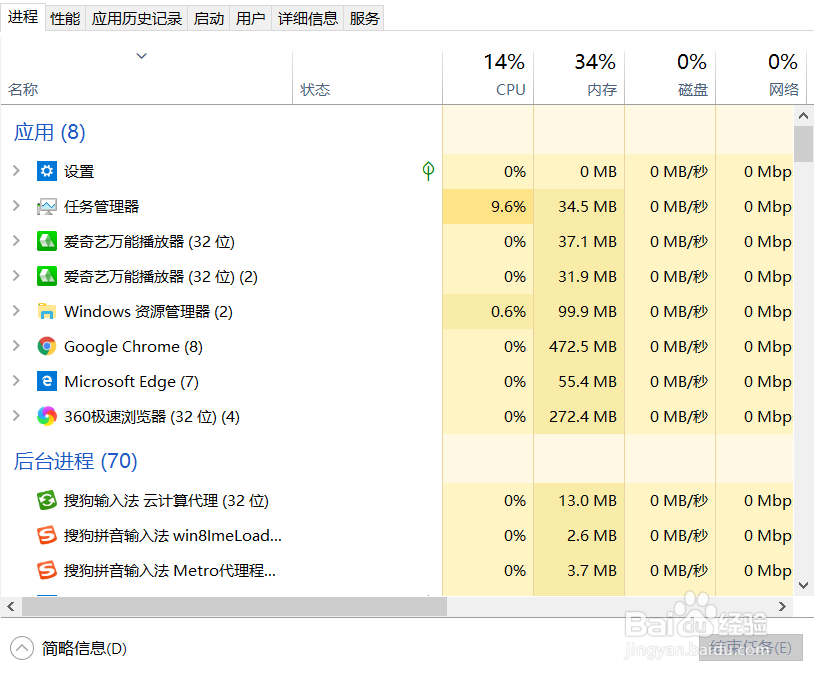Sort by the 内存 column header

pyautogui.click(x=579, y=78)
